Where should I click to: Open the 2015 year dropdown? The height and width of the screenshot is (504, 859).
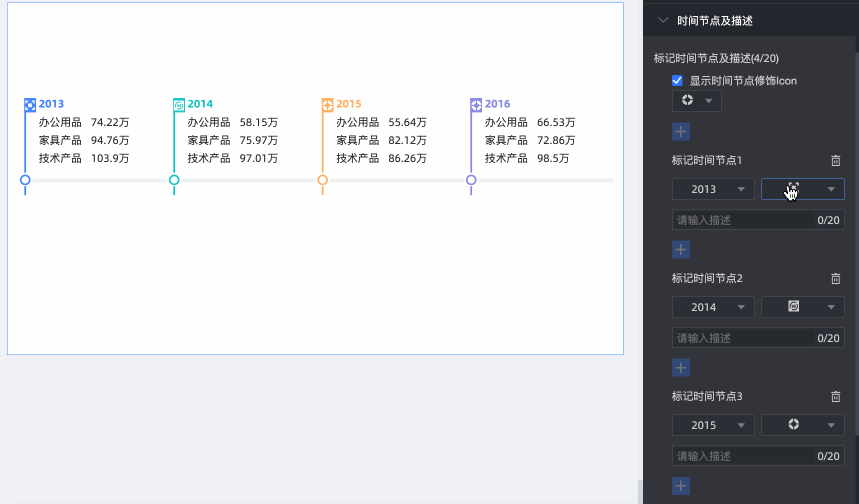pos(713,425)
